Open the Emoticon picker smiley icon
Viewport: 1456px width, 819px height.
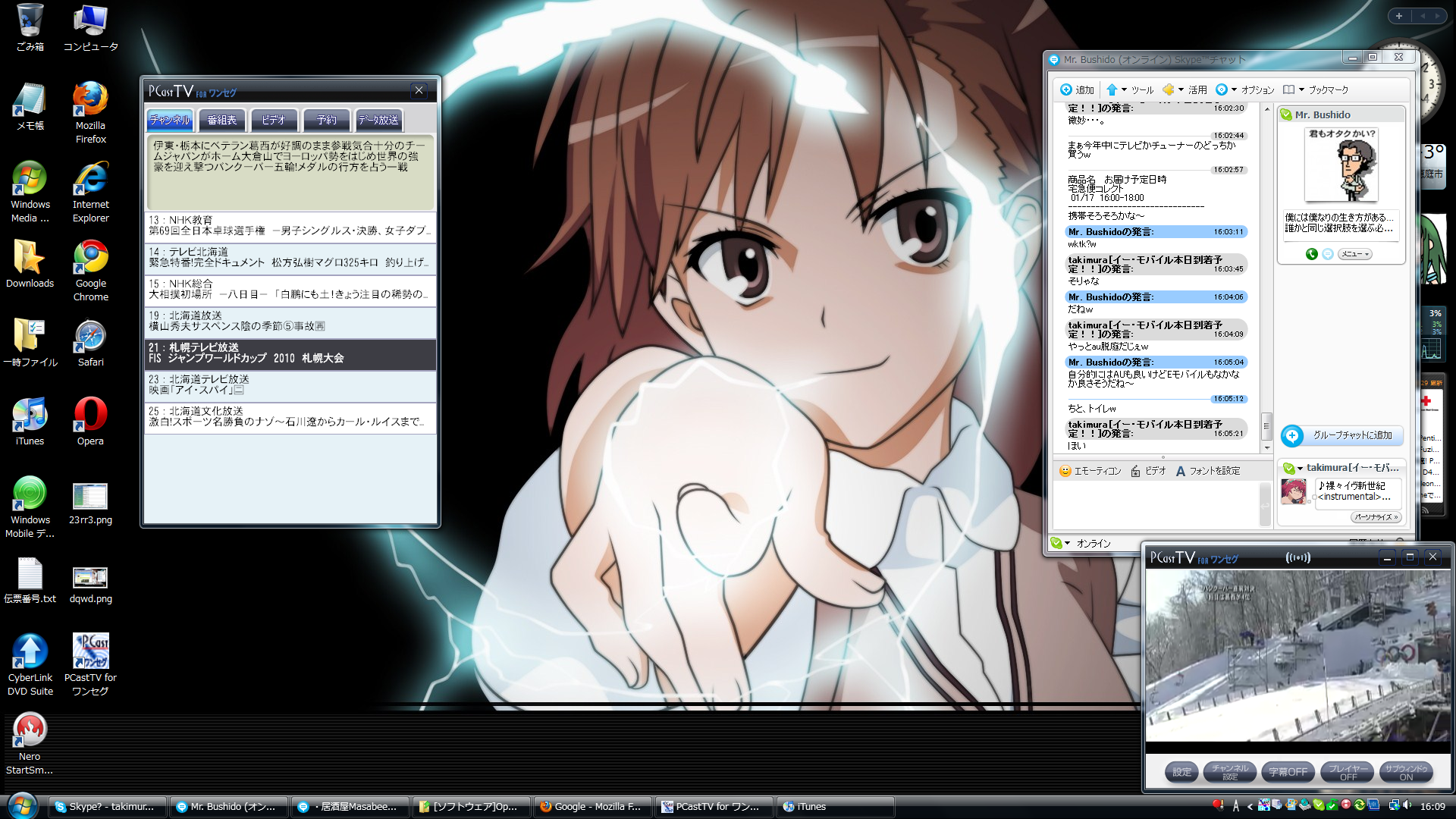(1065, 471)
